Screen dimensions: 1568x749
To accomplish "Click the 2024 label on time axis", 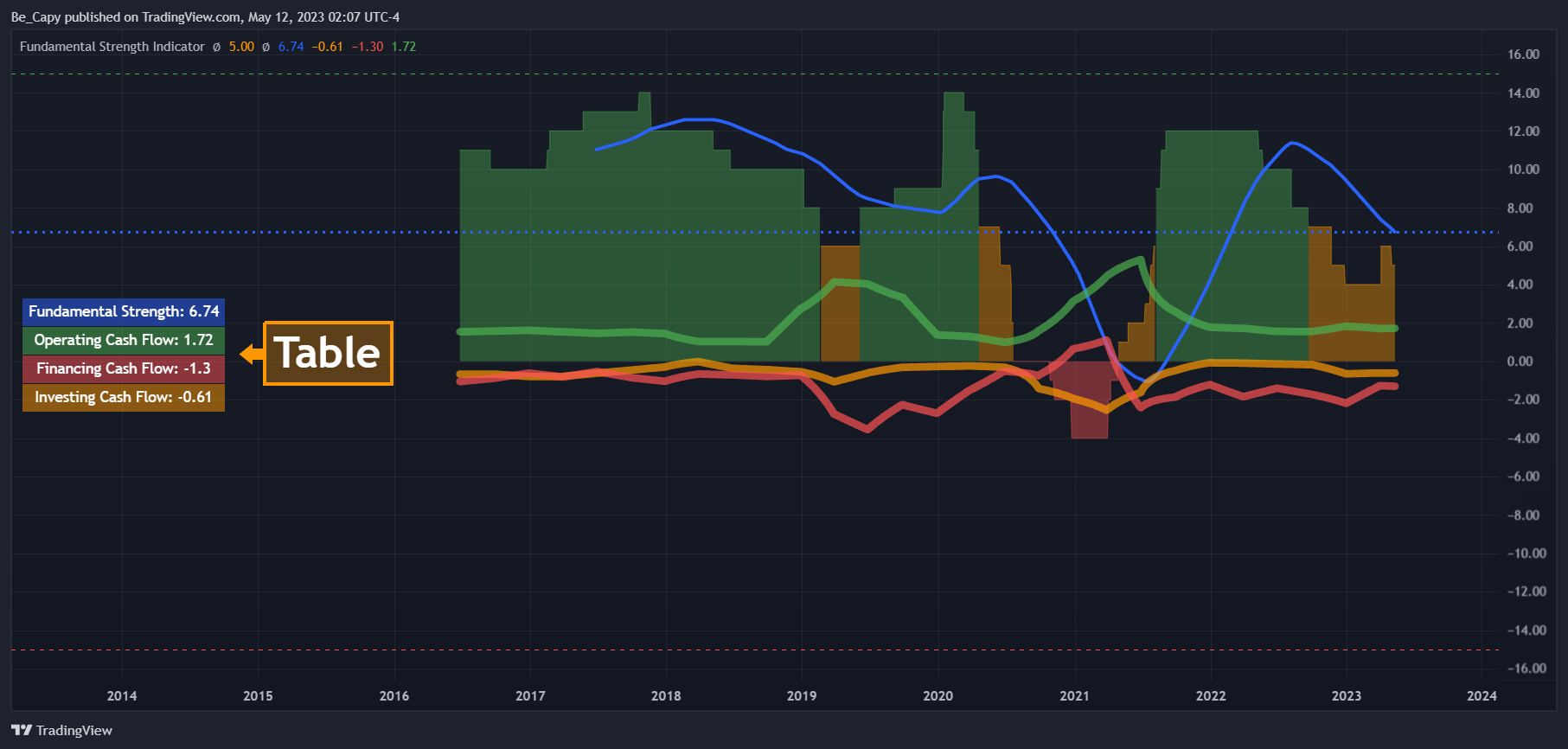I will (1482, 695).
